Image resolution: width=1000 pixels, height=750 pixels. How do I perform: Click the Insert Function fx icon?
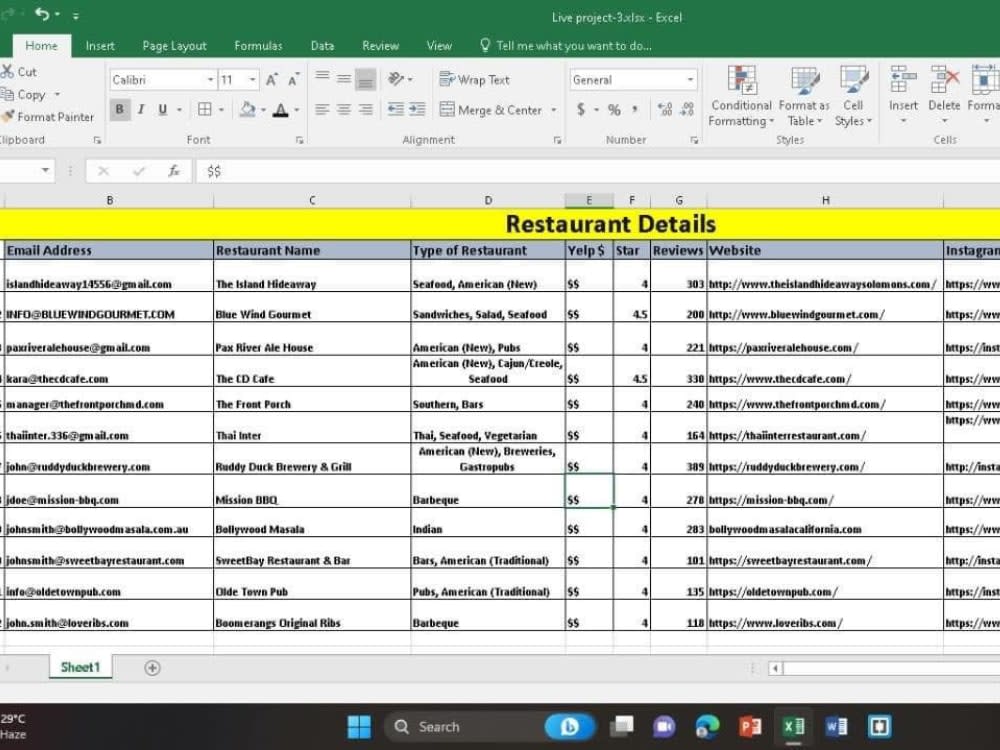click(174, 171)
